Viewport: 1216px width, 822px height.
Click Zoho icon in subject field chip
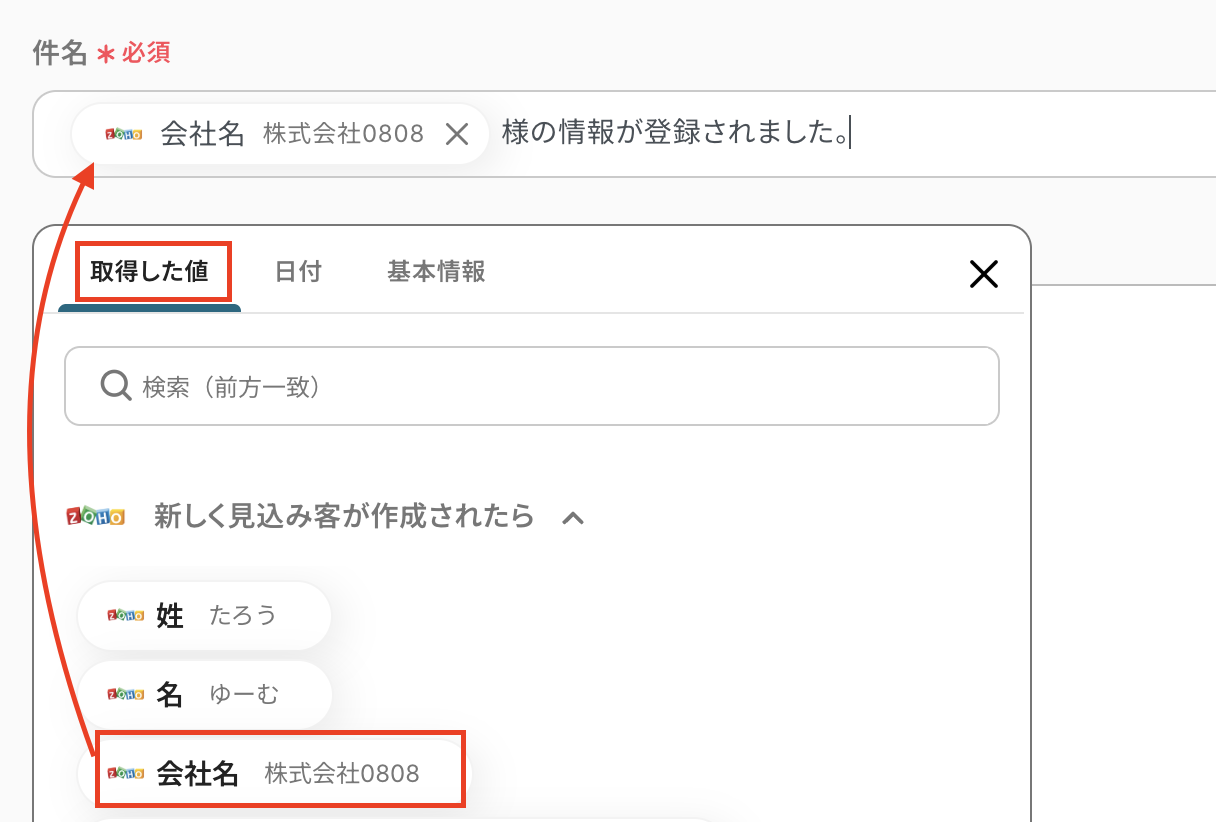coord(125,134)
